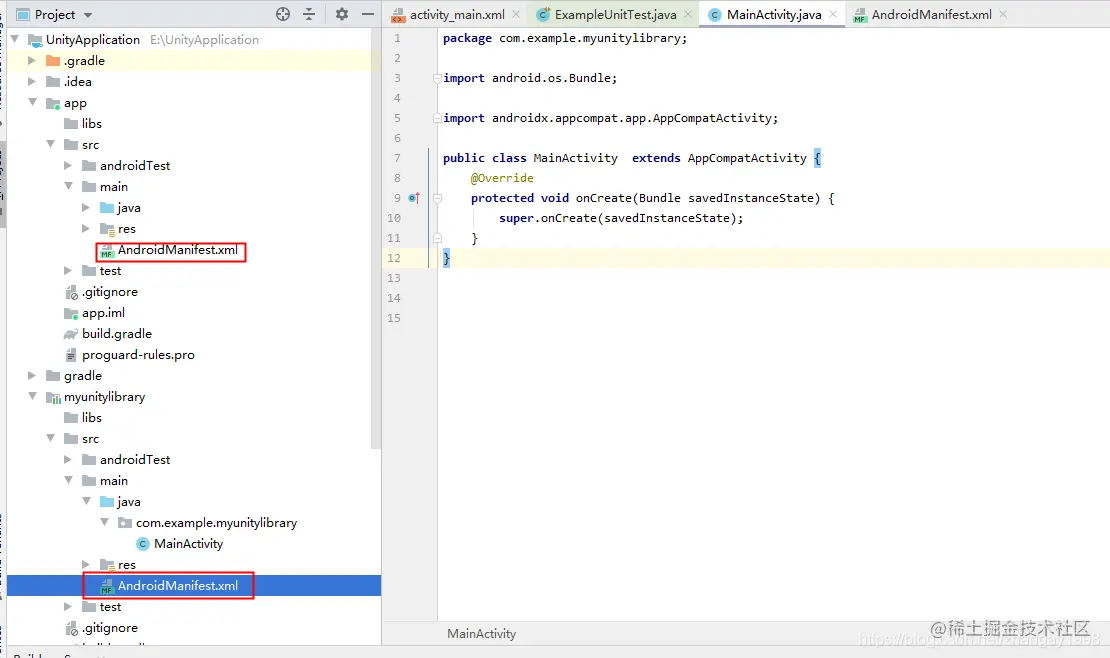Collapse the src folder under app
The image size is (1110, 658).
(x=50, y=144)
